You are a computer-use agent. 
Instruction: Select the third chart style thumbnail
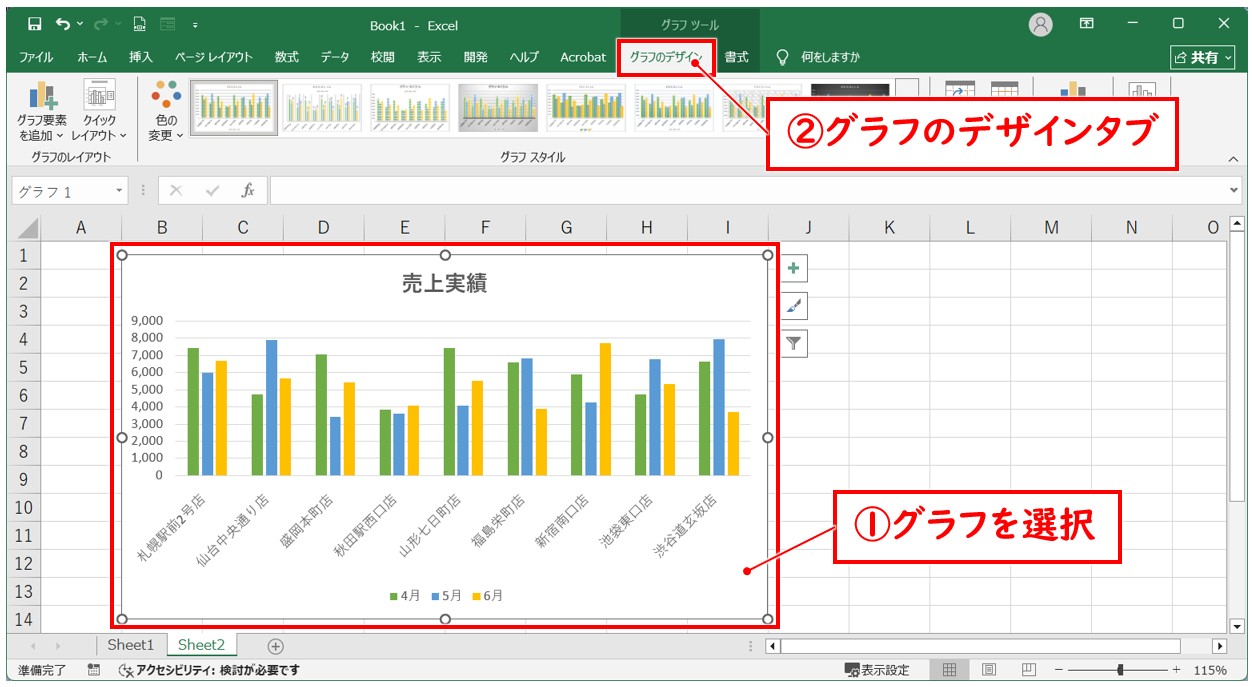[x=410, y=107]
